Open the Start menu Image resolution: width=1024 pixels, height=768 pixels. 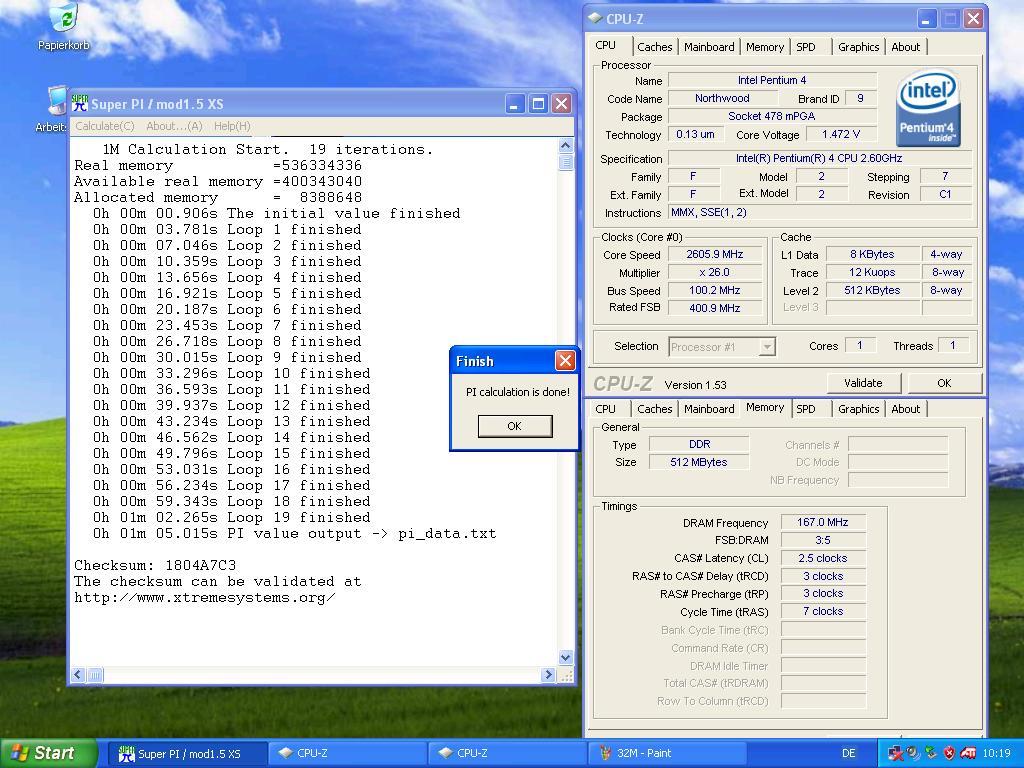coord(49,753)
